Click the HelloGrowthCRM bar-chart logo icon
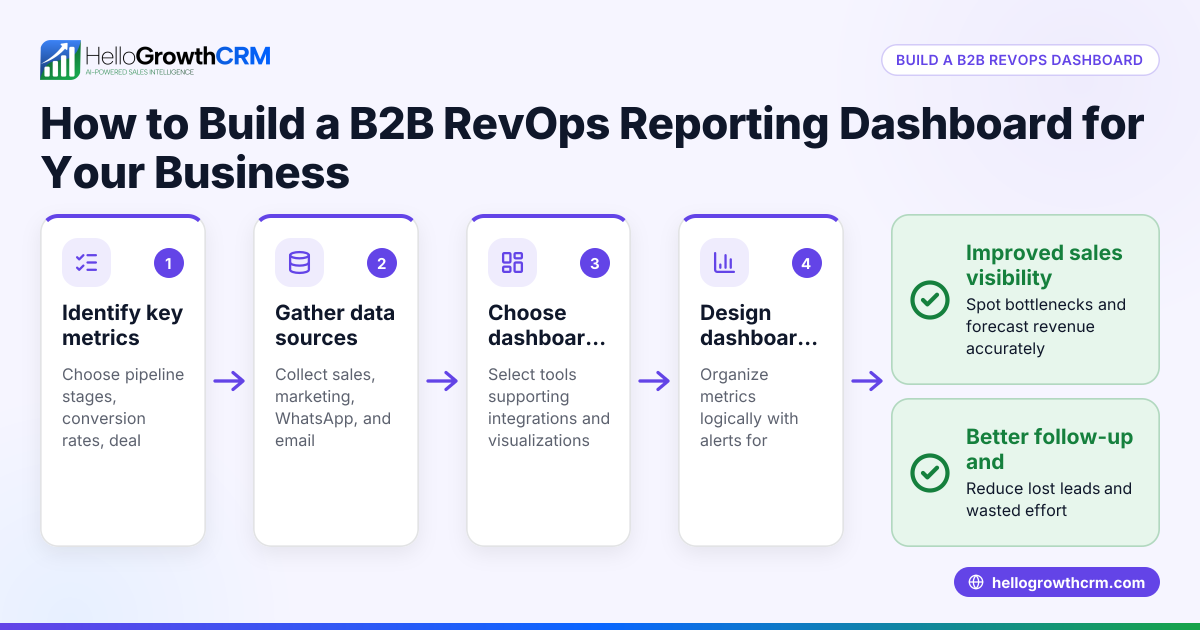 tap(60, 60)
